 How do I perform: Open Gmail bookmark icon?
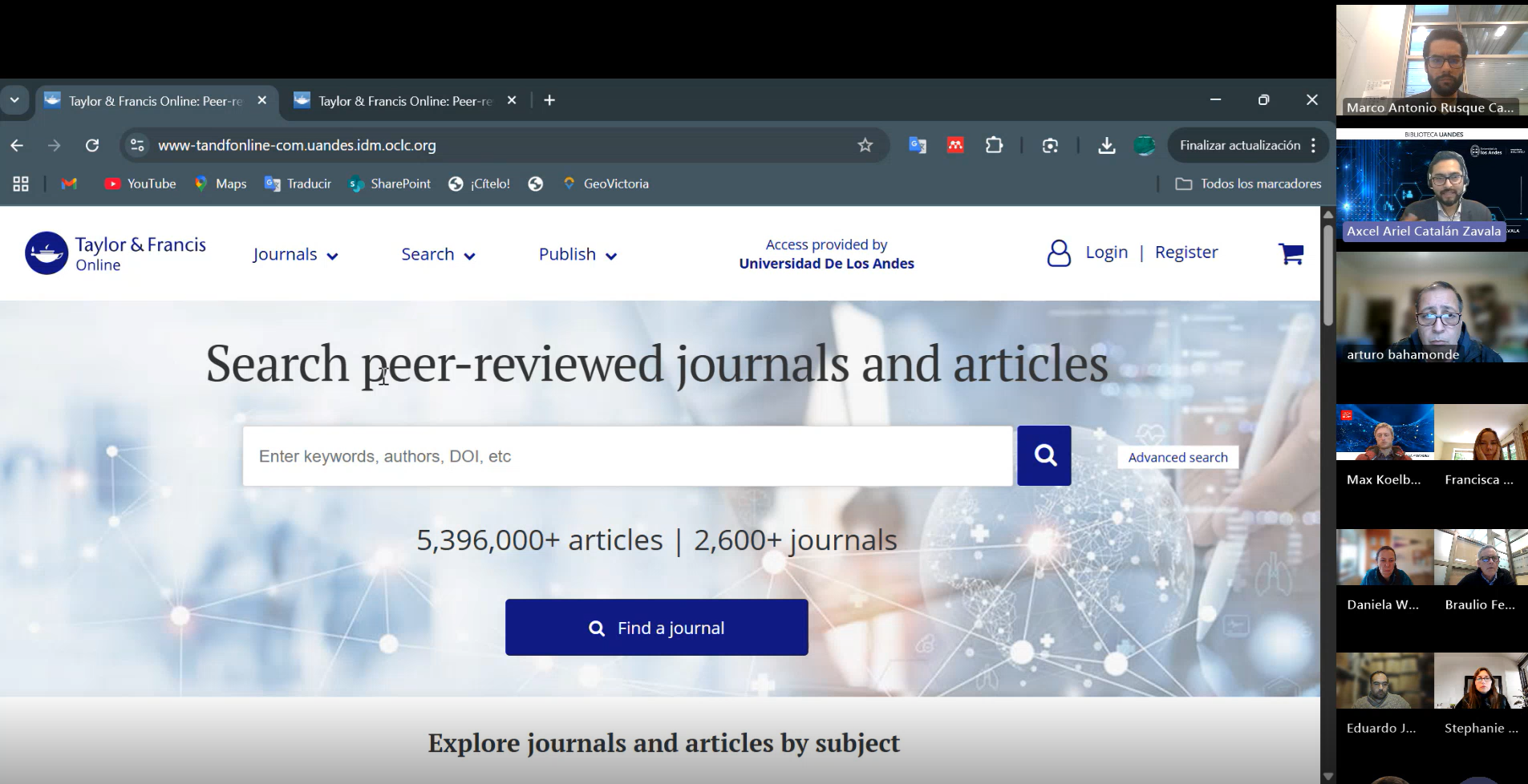tap(69, 184)
